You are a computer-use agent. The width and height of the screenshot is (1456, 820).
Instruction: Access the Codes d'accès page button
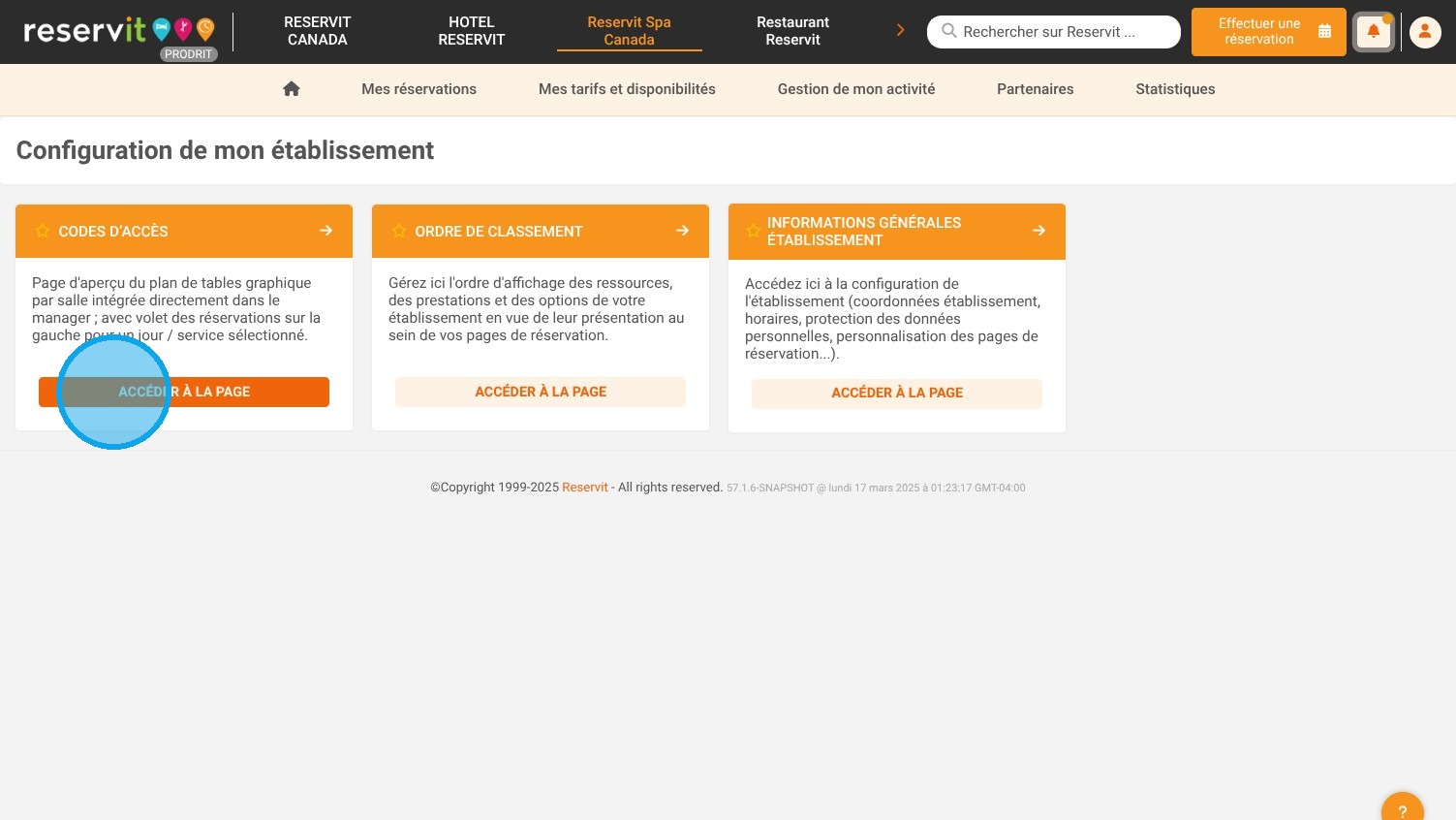184,392
